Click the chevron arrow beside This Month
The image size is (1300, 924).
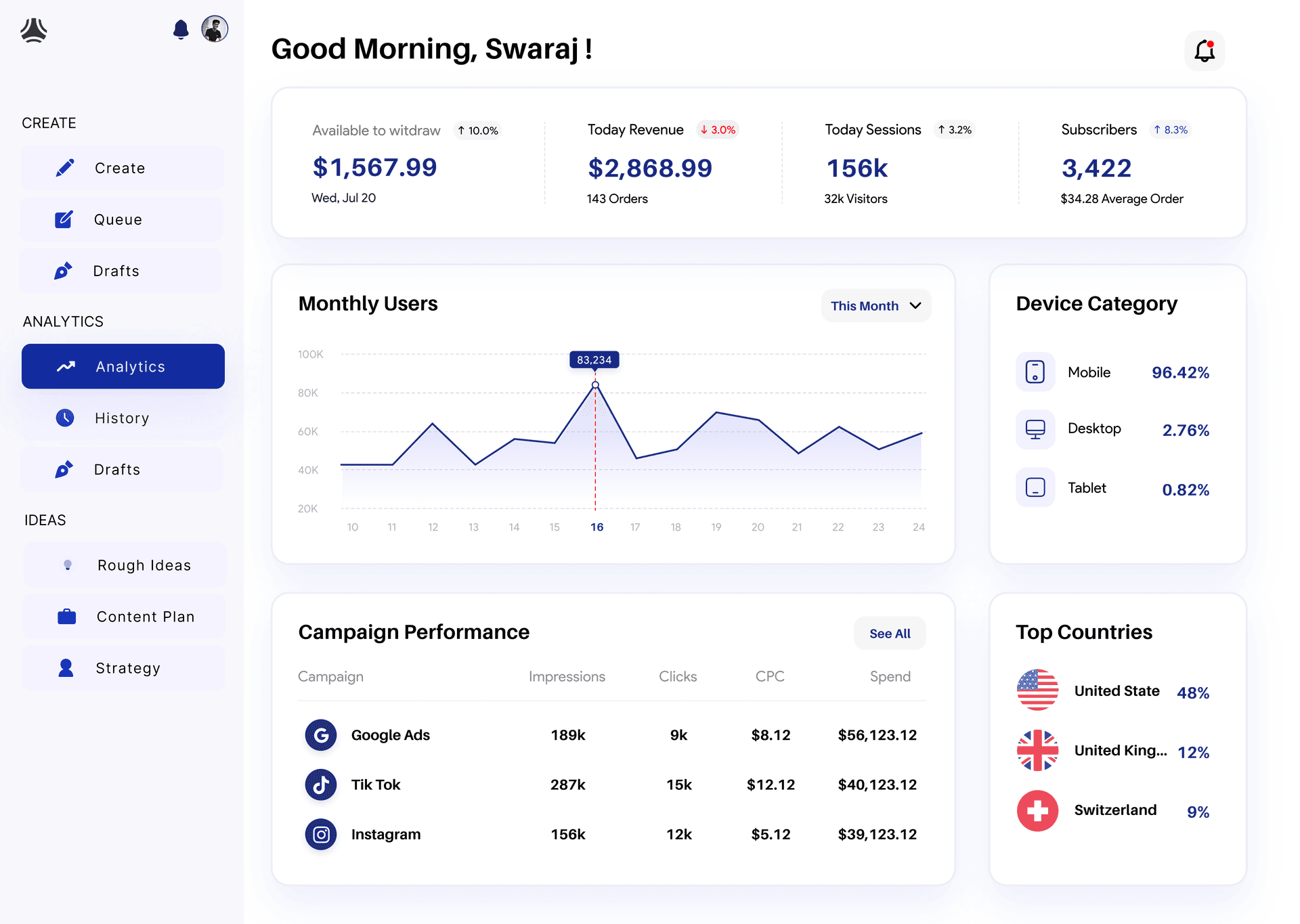point(915,306)
